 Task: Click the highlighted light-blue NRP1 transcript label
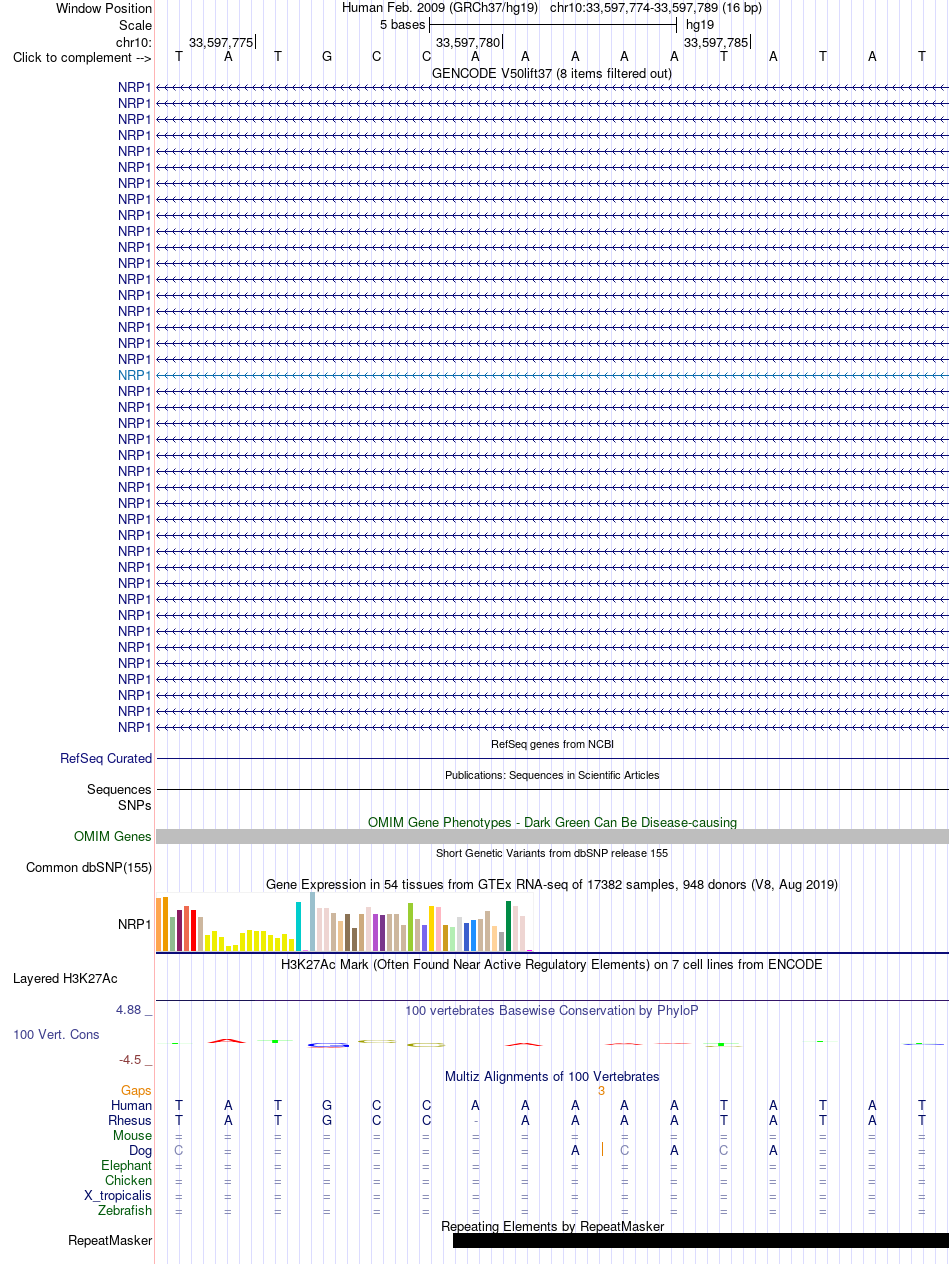pyautogui.click(x=135, y=375)
